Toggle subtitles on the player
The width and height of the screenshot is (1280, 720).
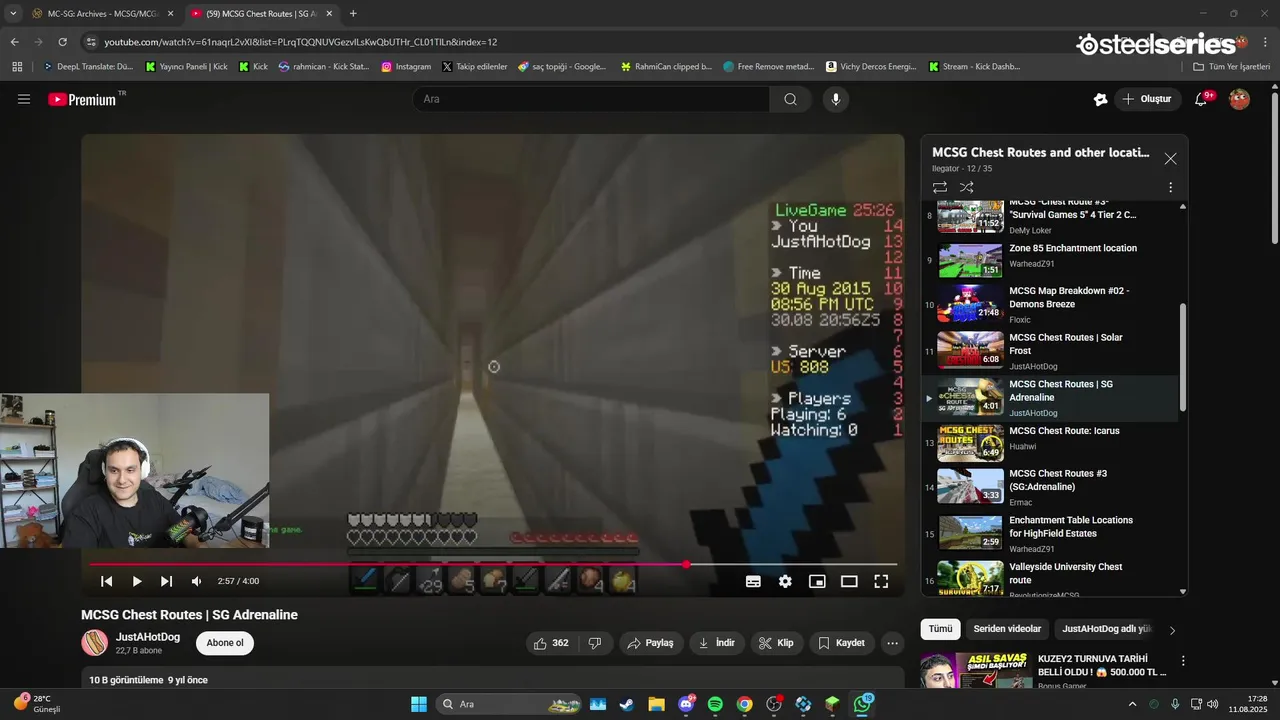coord(753,581)
